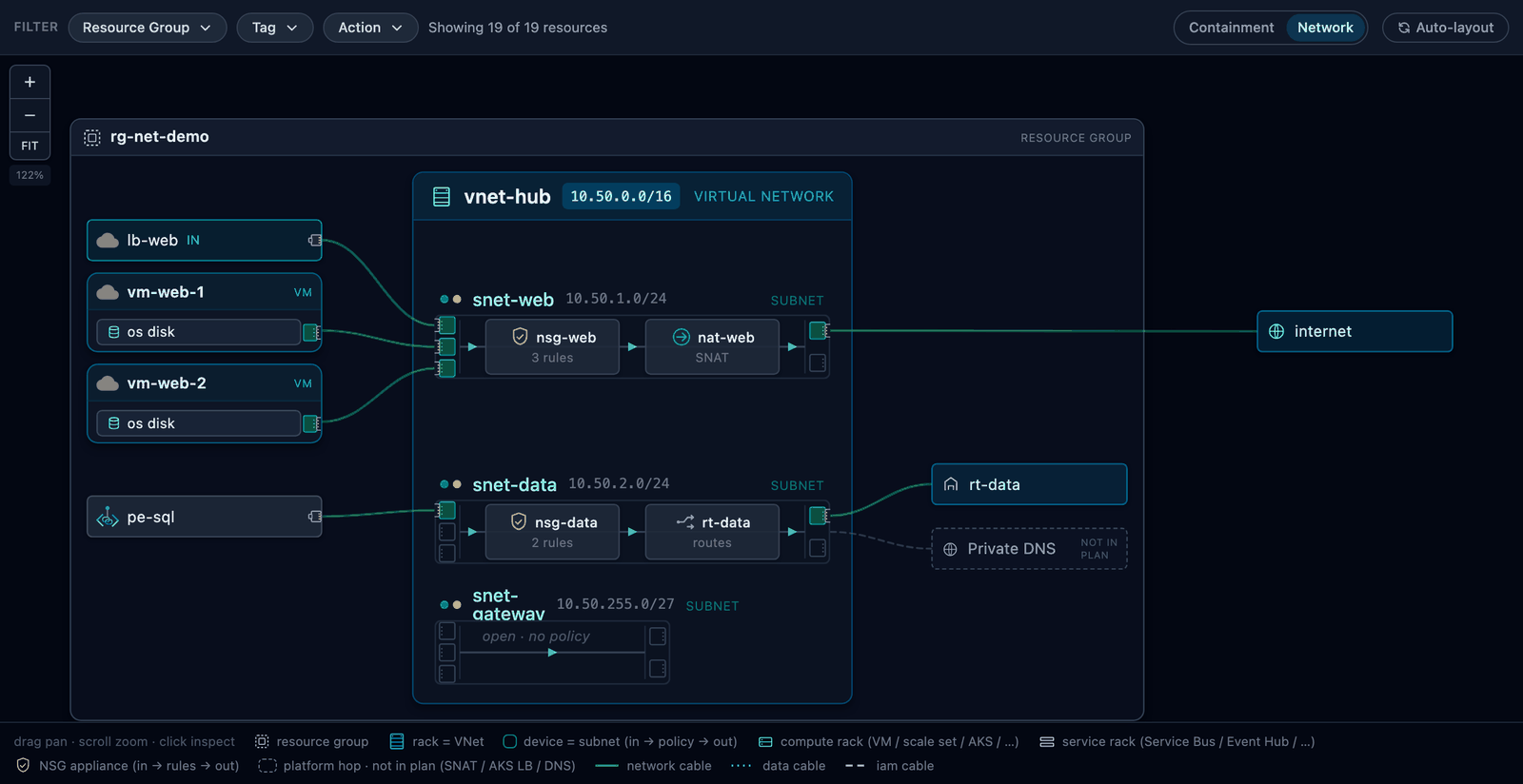1523x784 pixels.
Task: Zoom out with the minus button
Action: 30,115
